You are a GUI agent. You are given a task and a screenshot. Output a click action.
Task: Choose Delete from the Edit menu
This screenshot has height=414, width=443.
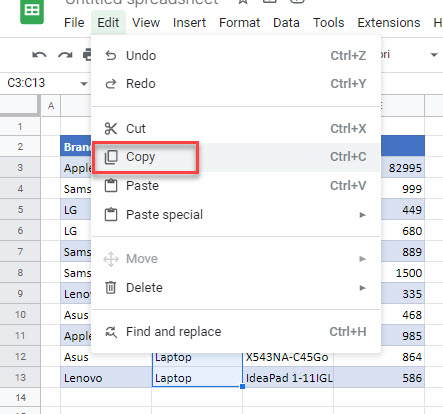coord(236,288)
